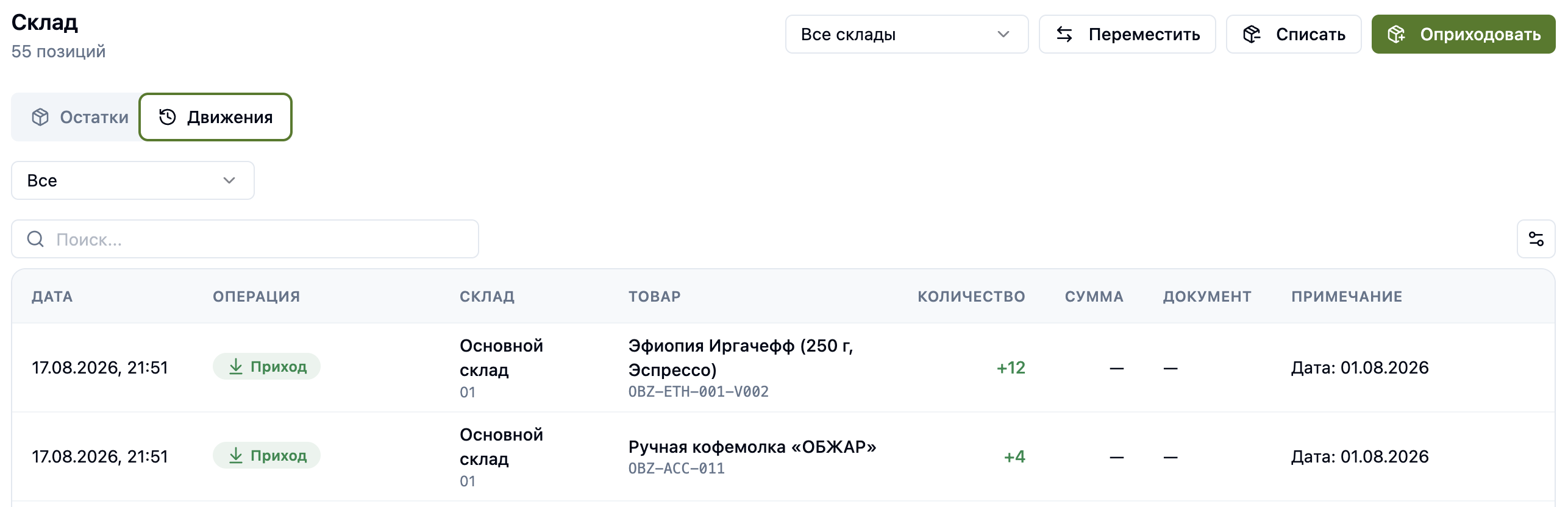Sort by the Количество column header

pyautogui.click(x=971, y=297)
